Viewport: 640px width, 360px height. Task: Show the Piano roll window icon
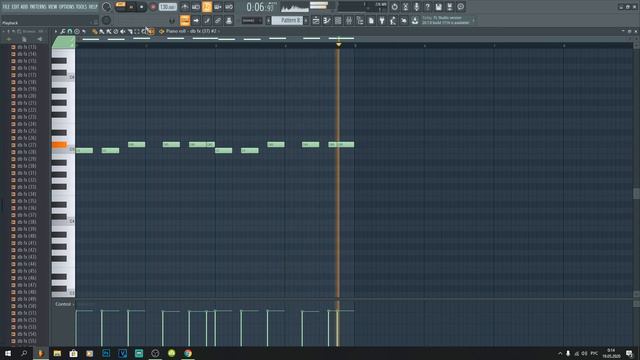pyautogui.click(x=327, y=20)
